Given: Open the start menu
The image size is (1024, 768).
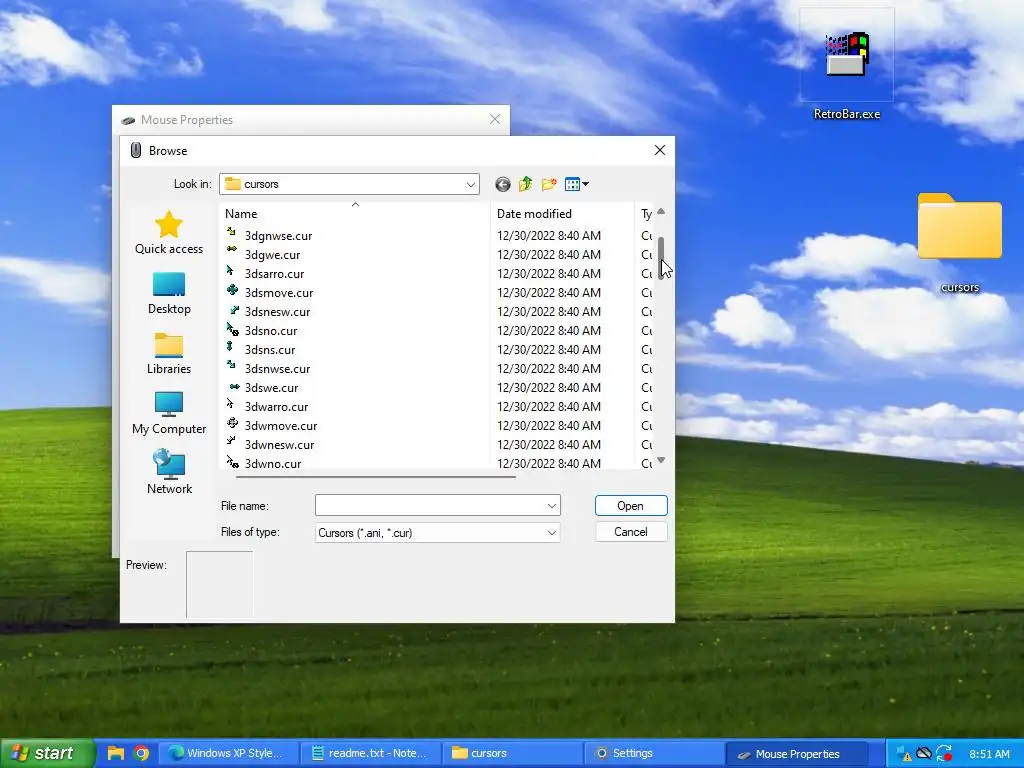Looking at the screenshot, I should [x=46, y=753].
